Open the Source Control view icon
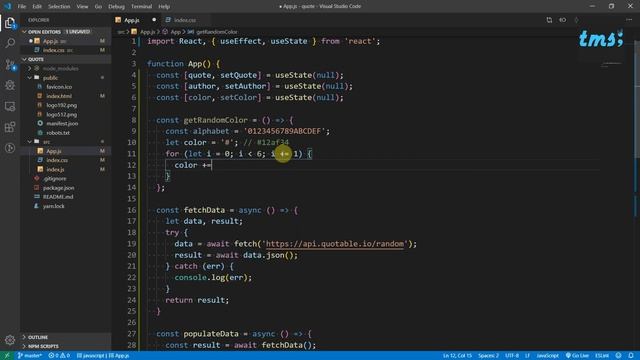 point(10,64)
